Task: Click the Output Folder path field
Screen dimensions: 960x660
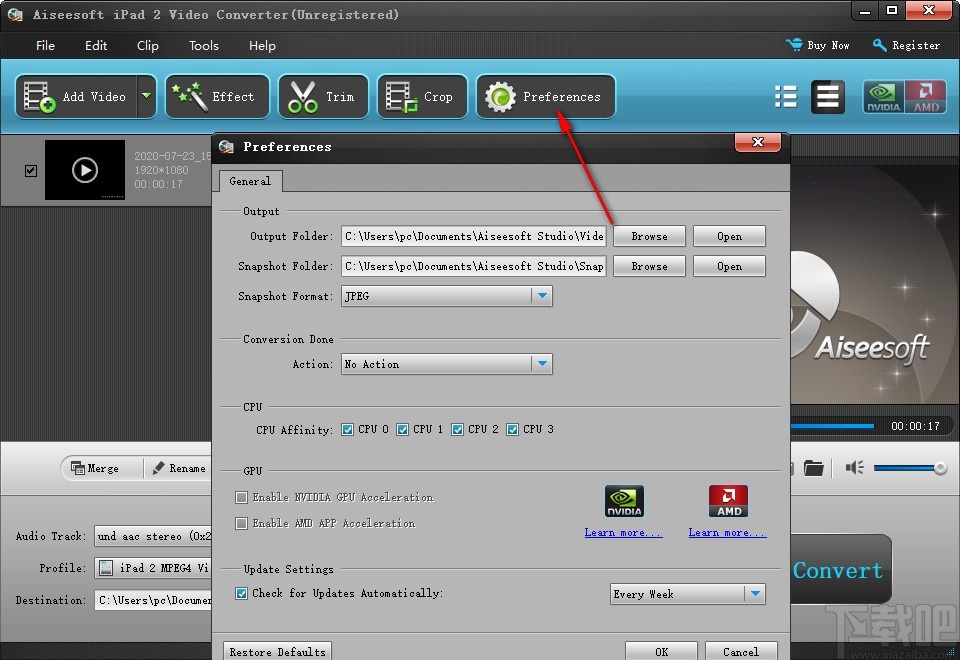Action: [474, 236]
